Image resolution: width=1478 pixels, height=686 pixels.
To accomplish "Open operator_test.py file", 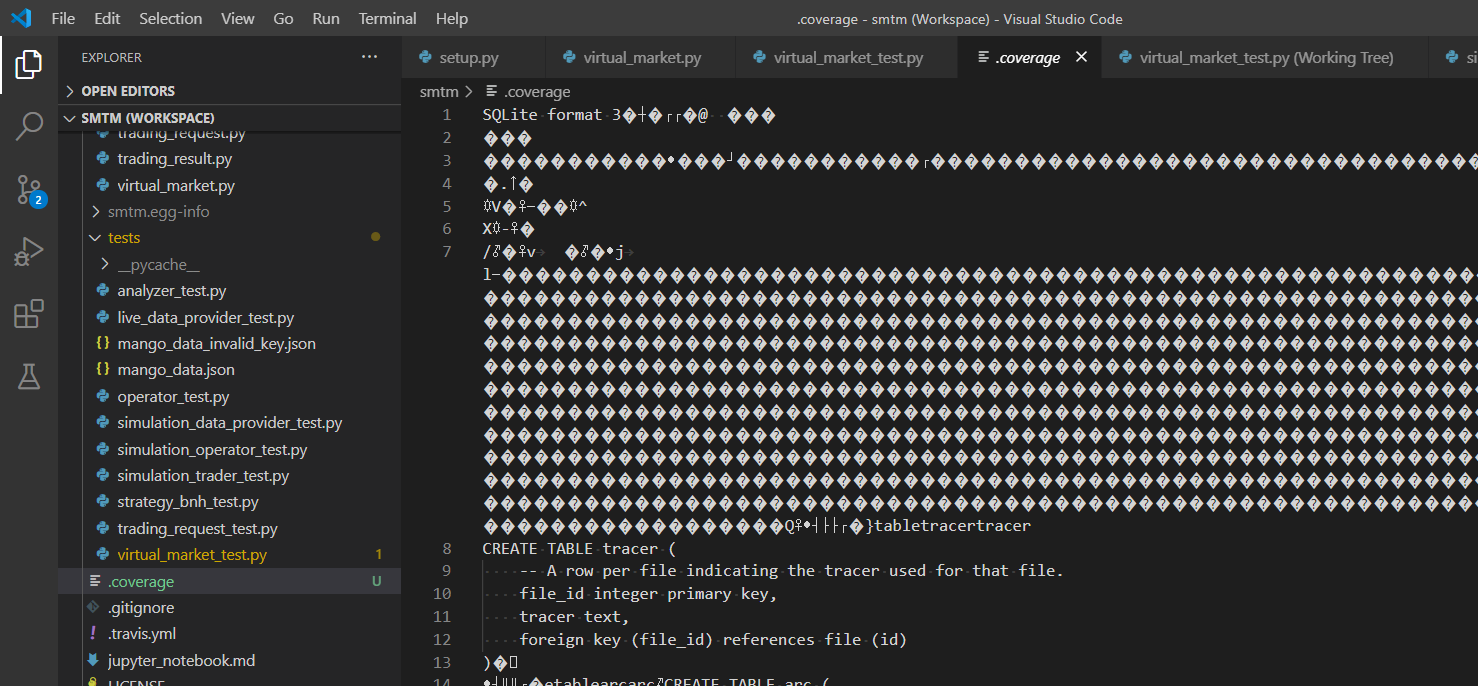I will 230,396.
